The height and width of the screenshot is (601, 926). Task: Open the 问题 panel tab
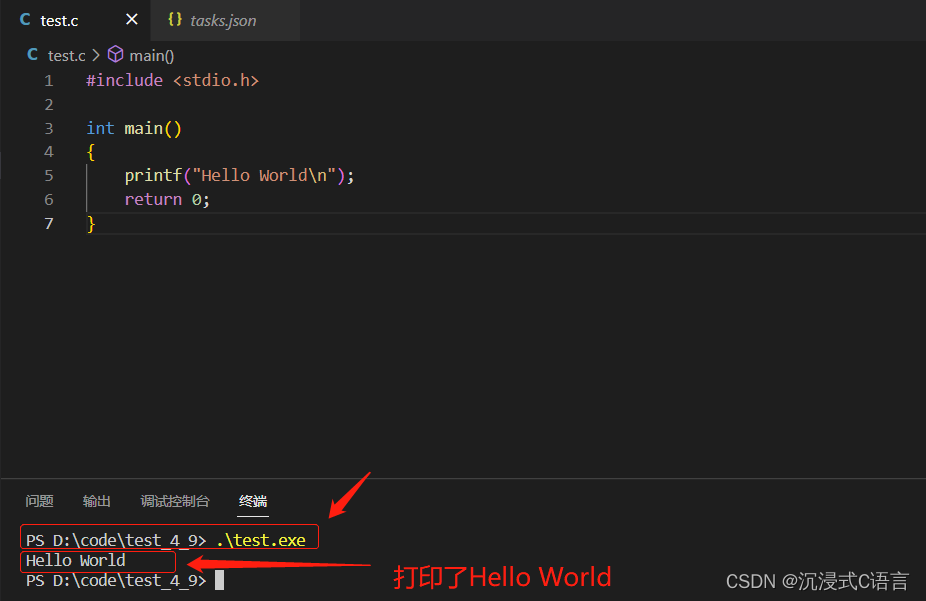[x=40, y=501]
